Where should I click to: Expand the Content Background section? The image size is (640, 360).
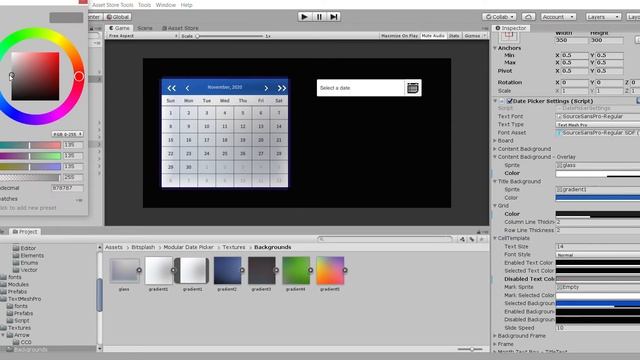point(495,149)
